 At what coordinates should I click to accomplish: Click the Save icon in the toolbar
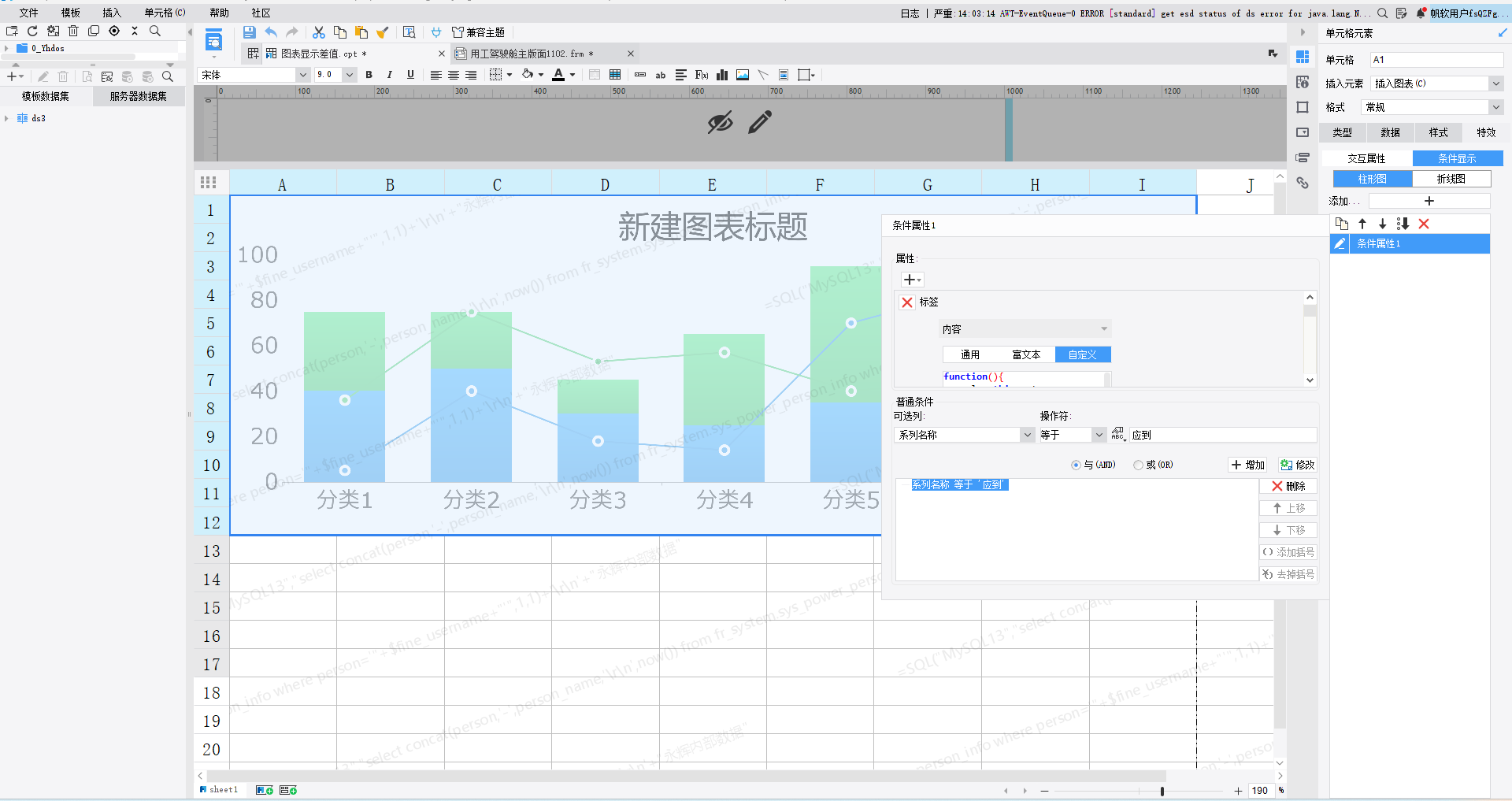(x=250, y=32)
